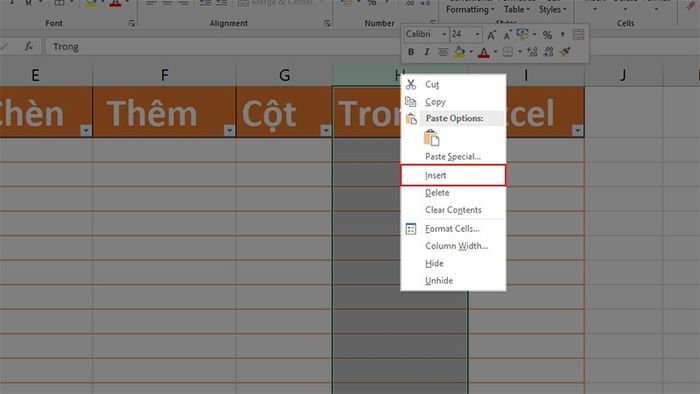Click Italic in the mini toolbar
This screenshot has width=700, height=394.
427,52
